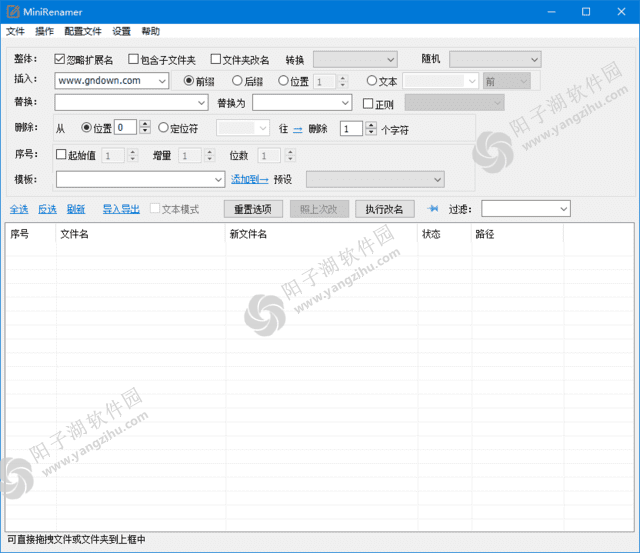This screenshot has width=640, height=553.
Task: Click the delete position stepper showing 0
Action: 145,127
